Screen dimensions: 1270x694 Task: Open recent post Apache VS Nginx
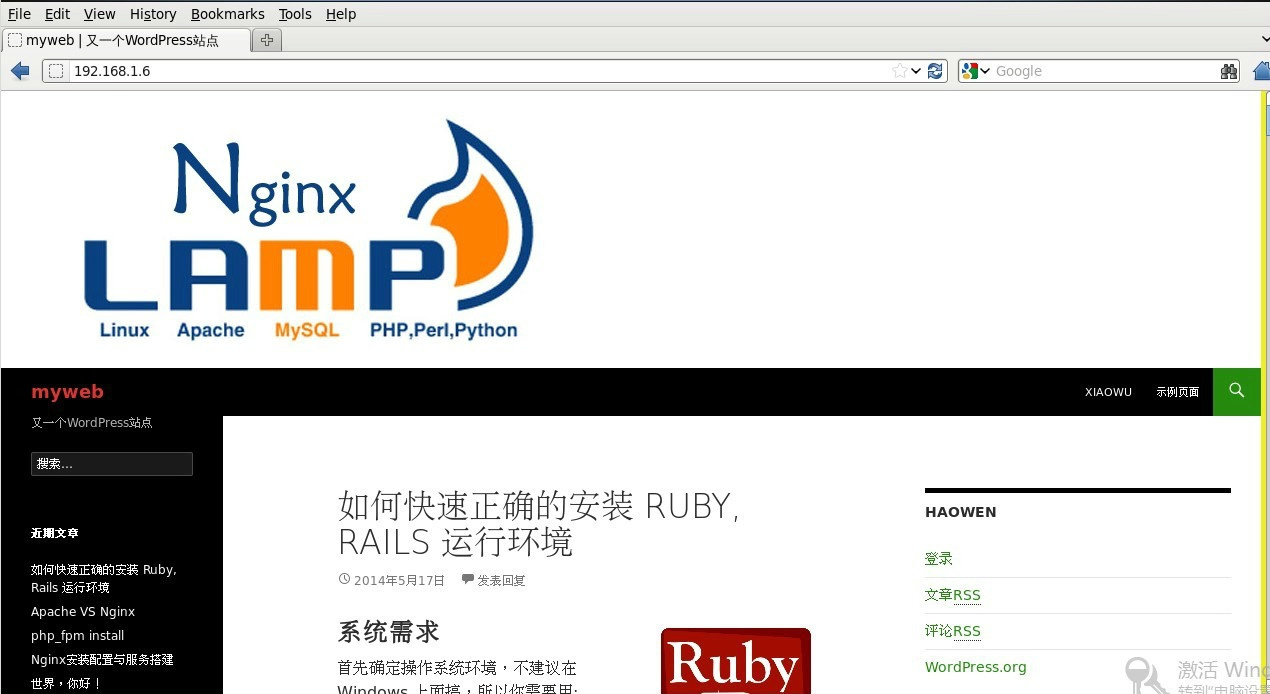point(83,611)
